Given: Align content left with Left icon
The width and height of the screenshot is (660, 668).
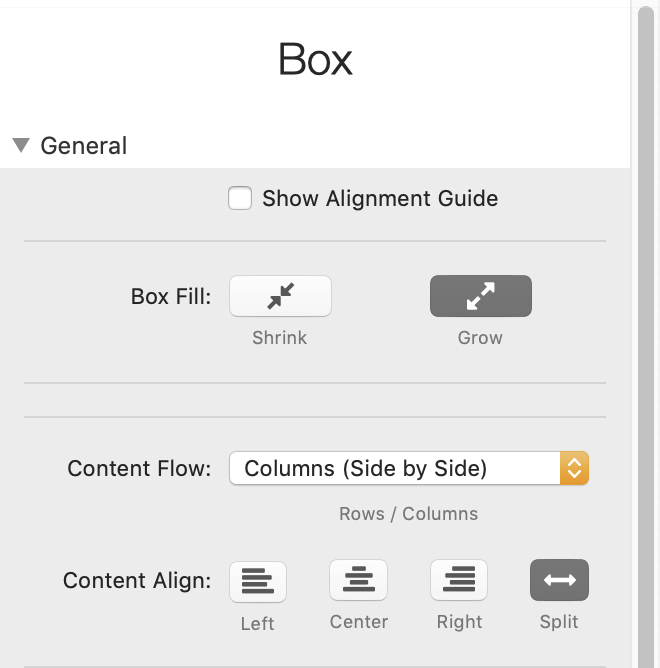Looking at the screenshot, I should [258, 581].
